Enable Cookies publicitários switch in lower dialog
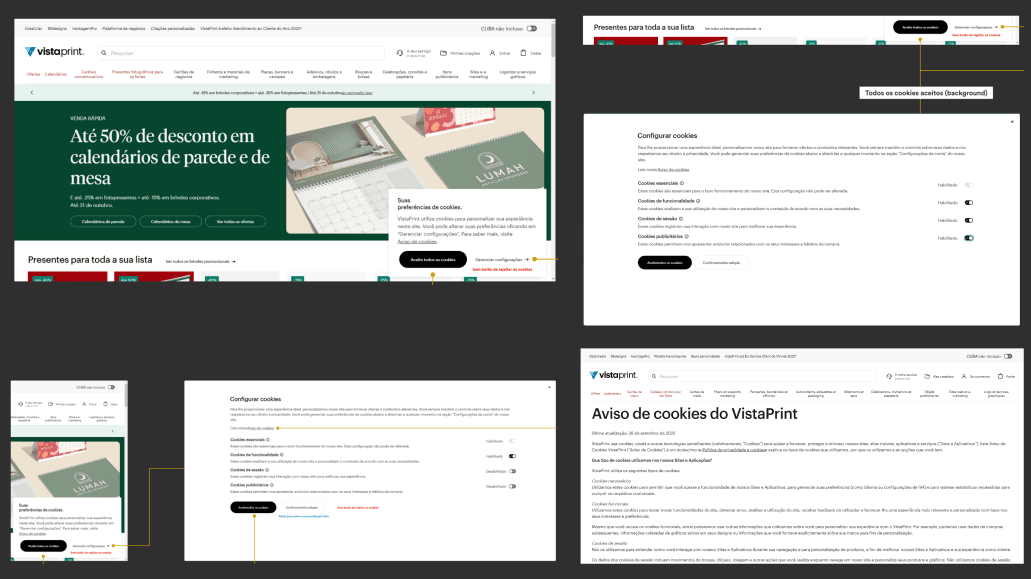The width and height of the screenshot is (1031, 579). point(512,486)
